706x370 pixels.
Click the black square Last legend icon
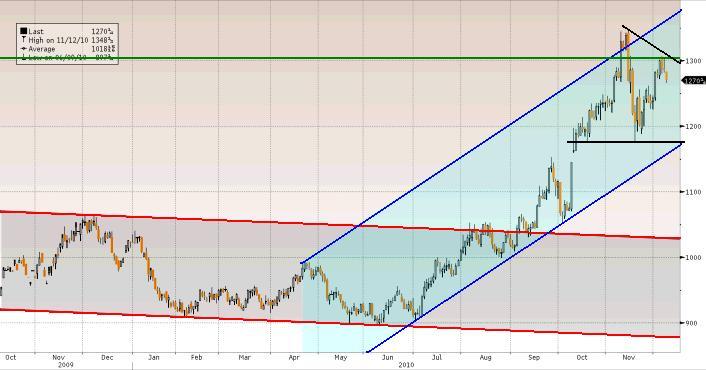23,31
